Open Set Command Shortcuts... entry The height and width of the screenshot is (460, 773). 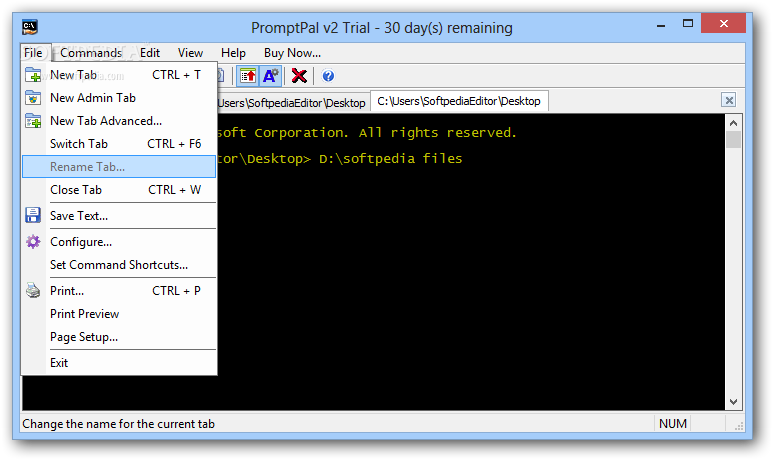119,265
